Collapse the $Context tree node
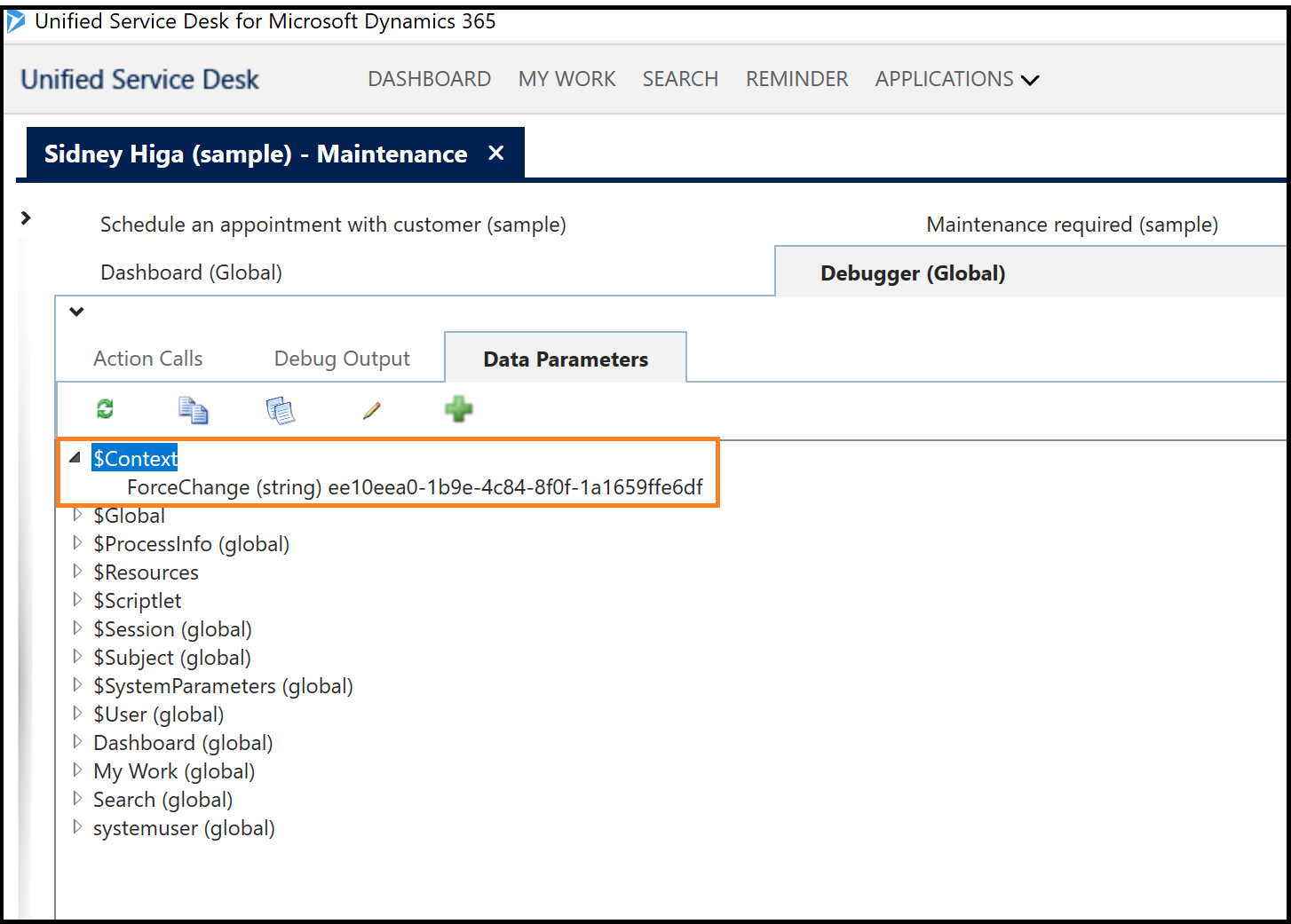This screenshot has width=1291, height=924. [x=75, y=458]
